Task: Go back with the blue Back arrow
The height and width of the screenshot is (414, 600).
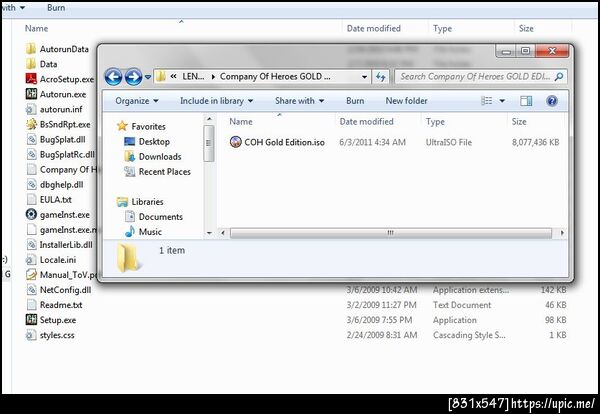Action: 113,77
